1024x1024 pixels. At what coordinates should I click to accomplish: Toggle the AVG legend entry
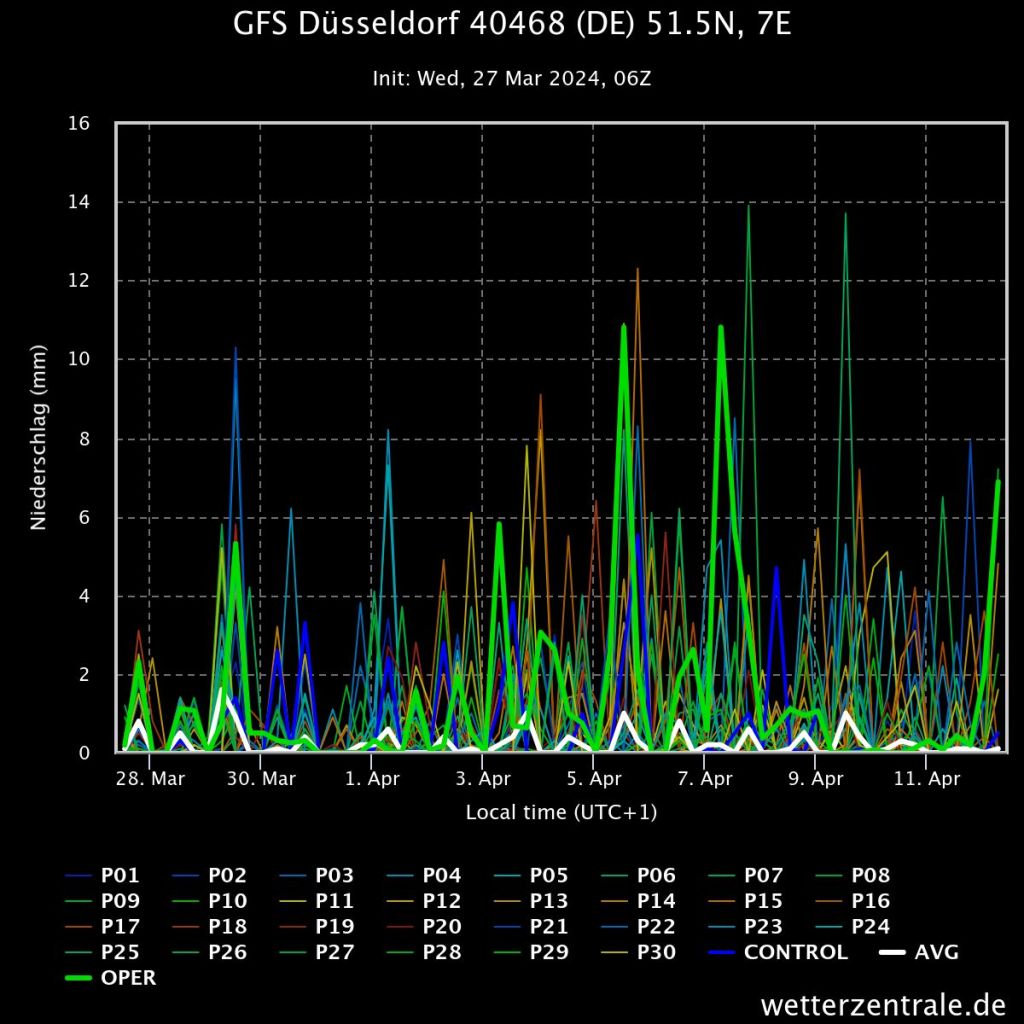click(936, 952)
